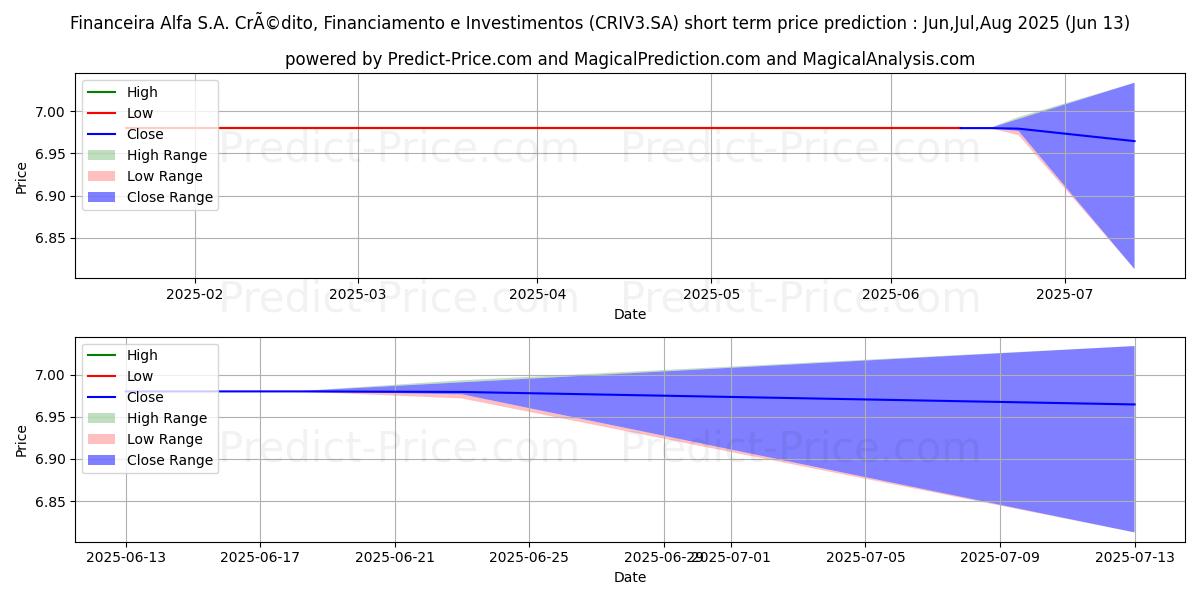Click the chart title mentioning CRIV3.SA
Image resolution: width=1200 pixels, height=600 pixels.
click(600, 23)
